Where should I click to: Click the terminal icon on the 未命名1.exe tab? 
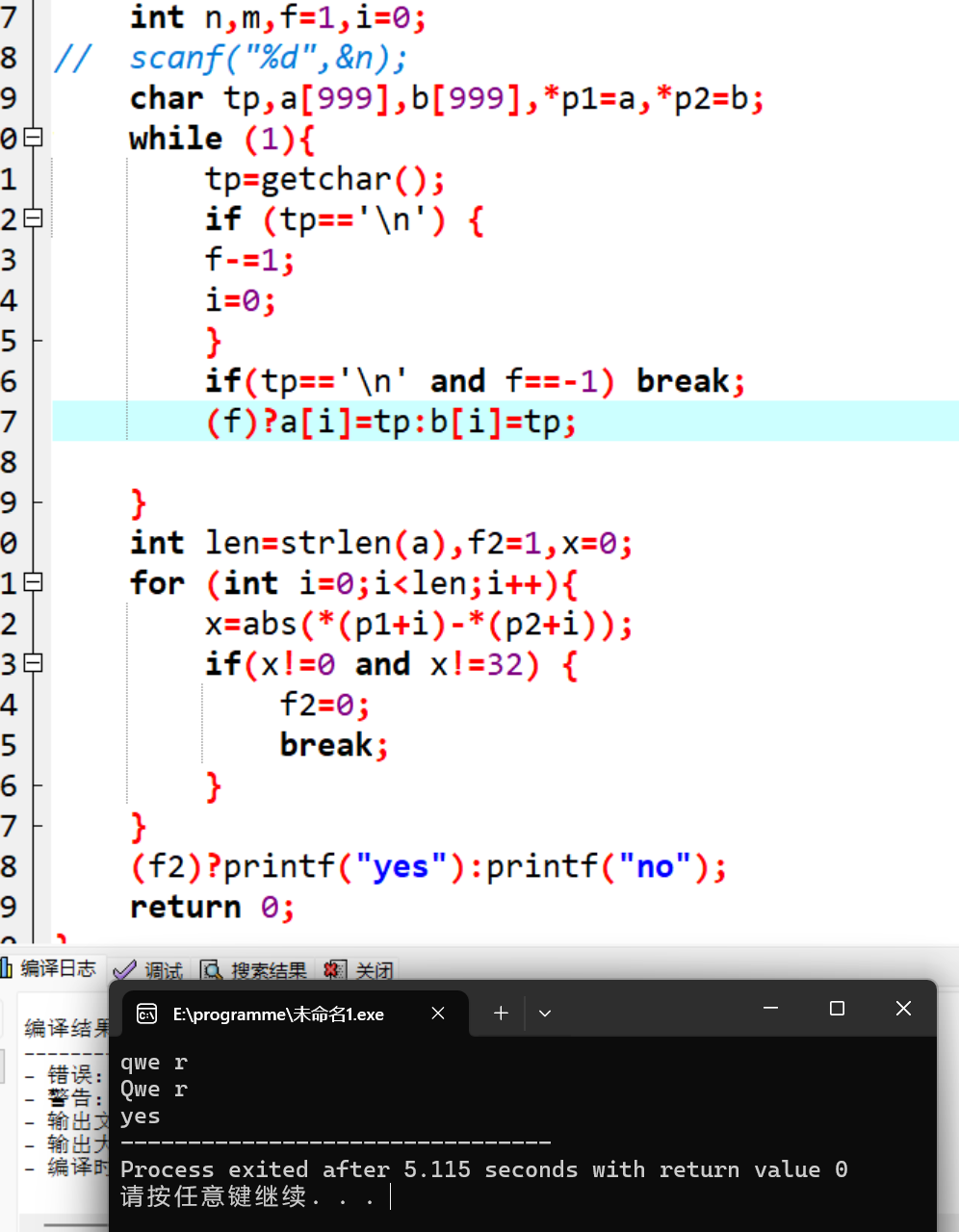[x=146, y=1014]
